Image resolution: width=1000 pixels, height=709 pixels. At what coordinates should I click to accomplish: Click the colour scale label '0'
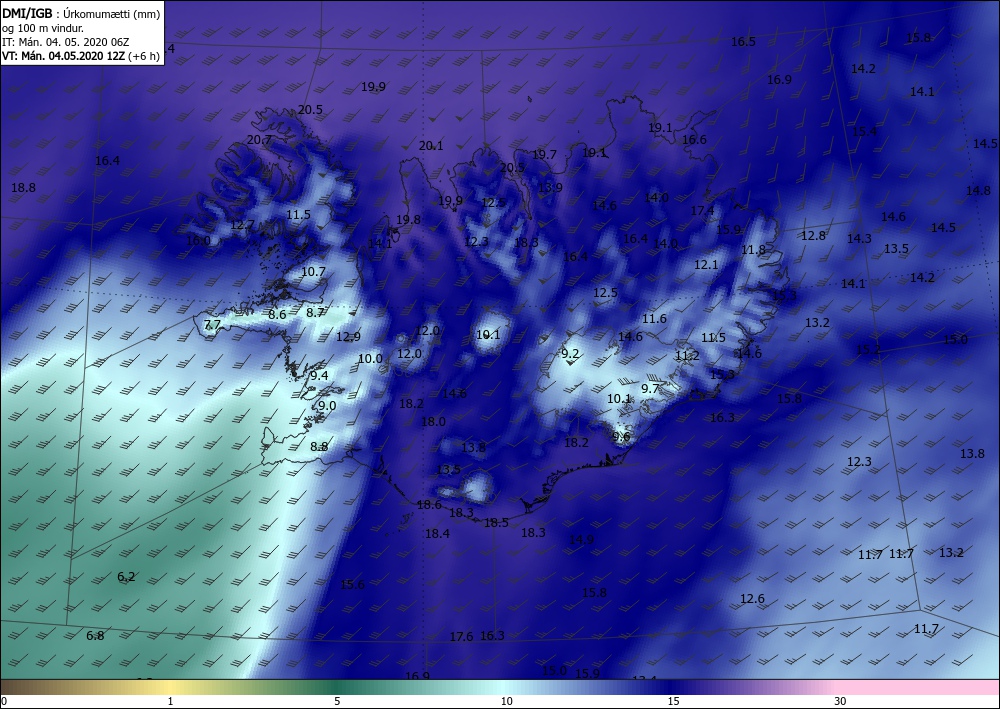[x=4, y=702]
